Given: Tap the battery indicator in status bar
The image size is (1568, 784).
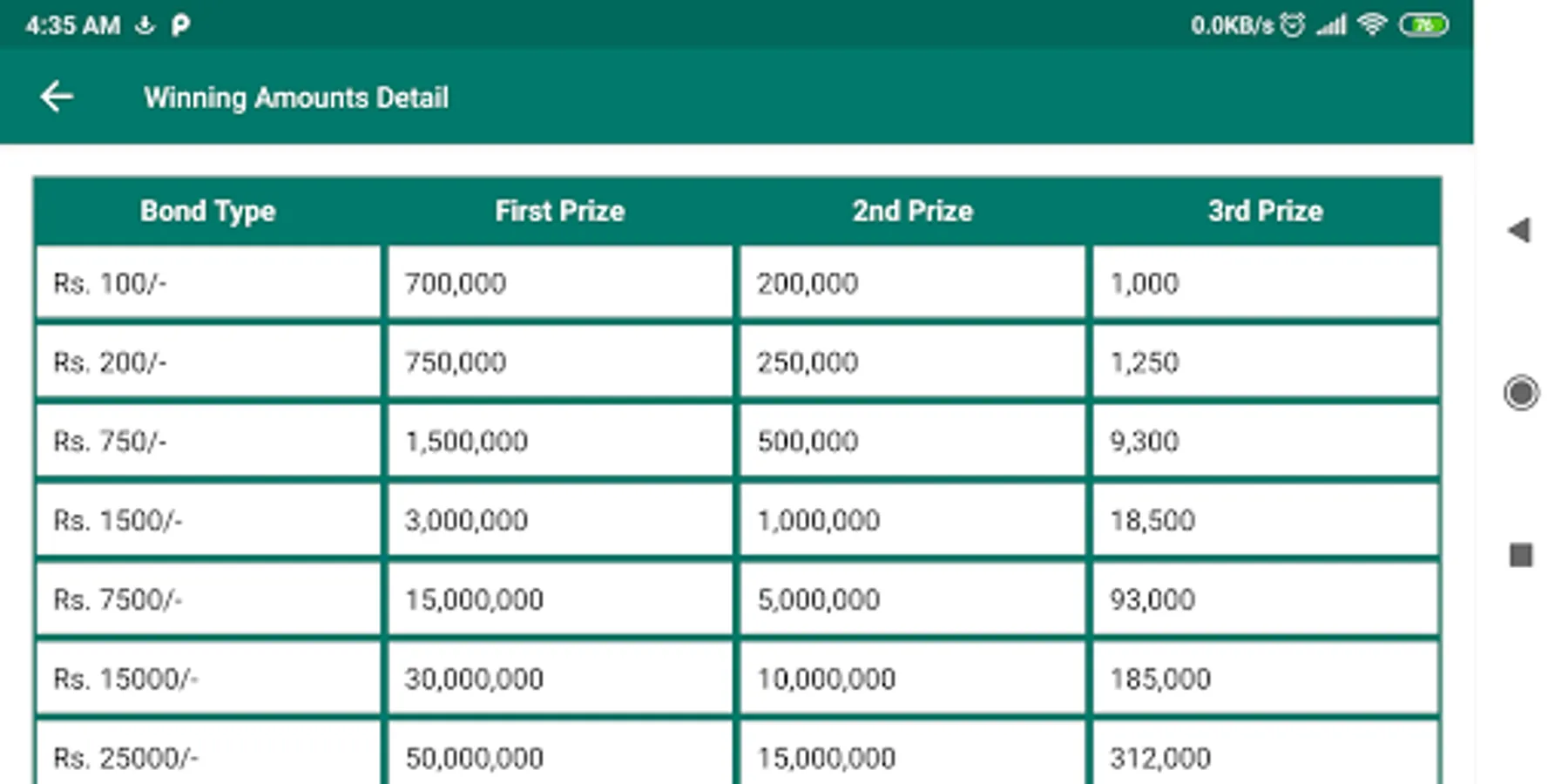Looking at the screenshot, I should [x=1423, y=25].
